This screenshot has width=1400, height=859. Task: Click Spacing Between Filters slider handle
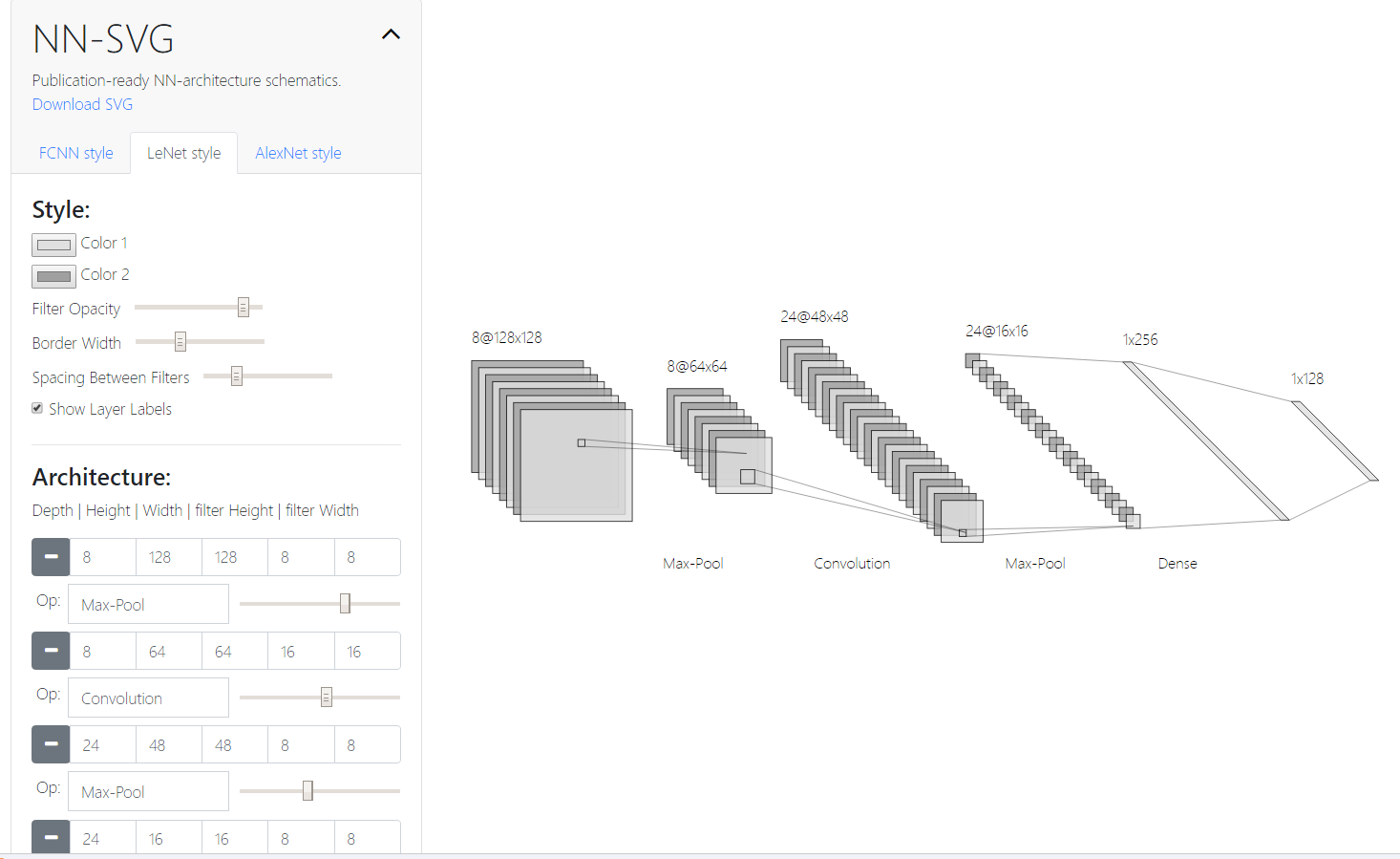coord(237,376)
